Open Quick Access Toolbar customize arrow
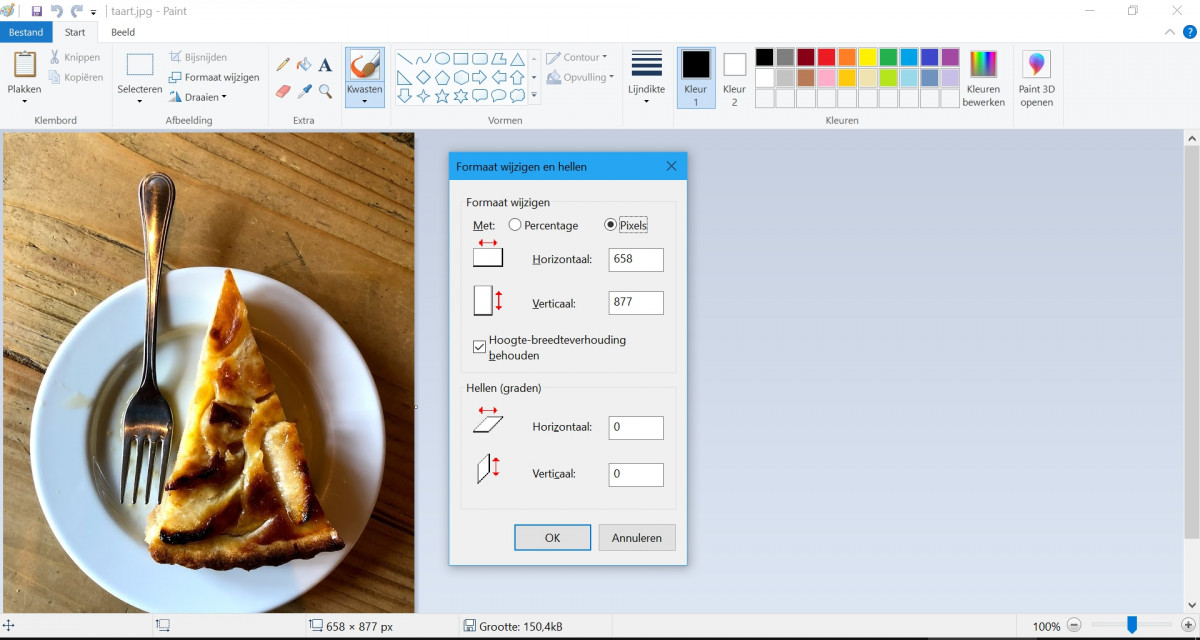 pyautogui.click(x=94, y=12)
